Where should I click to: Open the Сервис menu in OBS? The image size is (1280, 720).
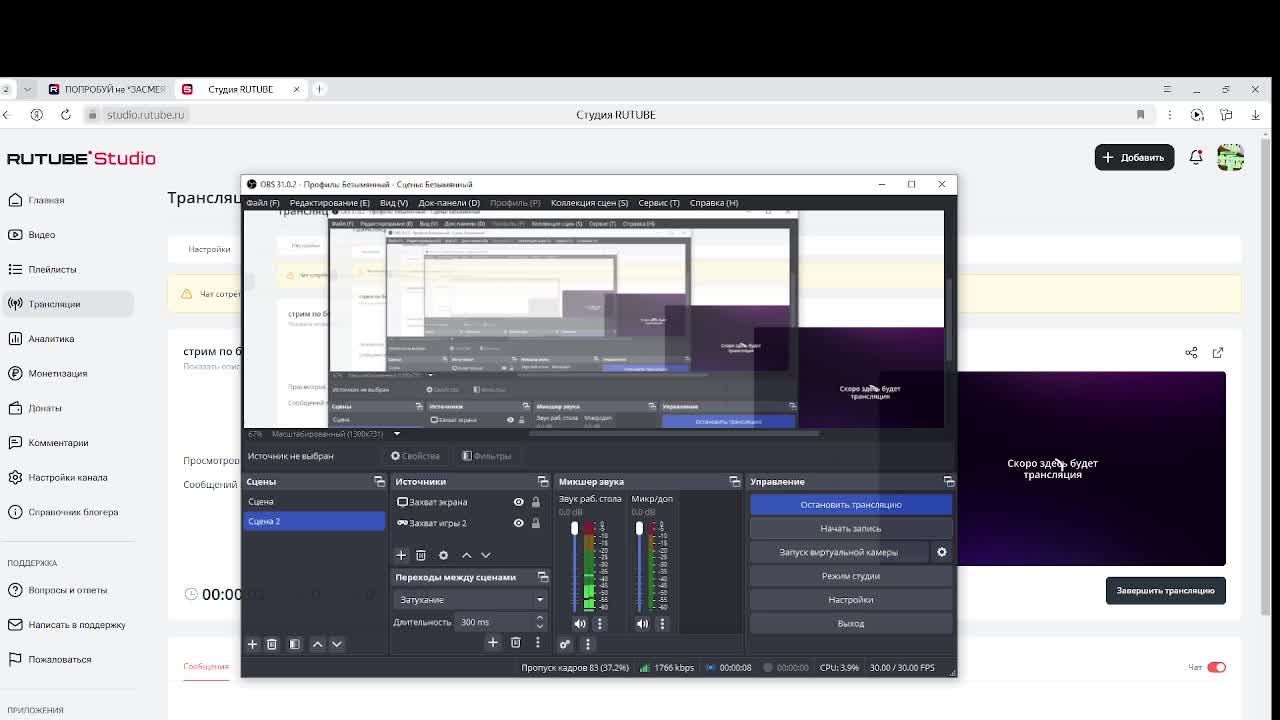(659, 203)
